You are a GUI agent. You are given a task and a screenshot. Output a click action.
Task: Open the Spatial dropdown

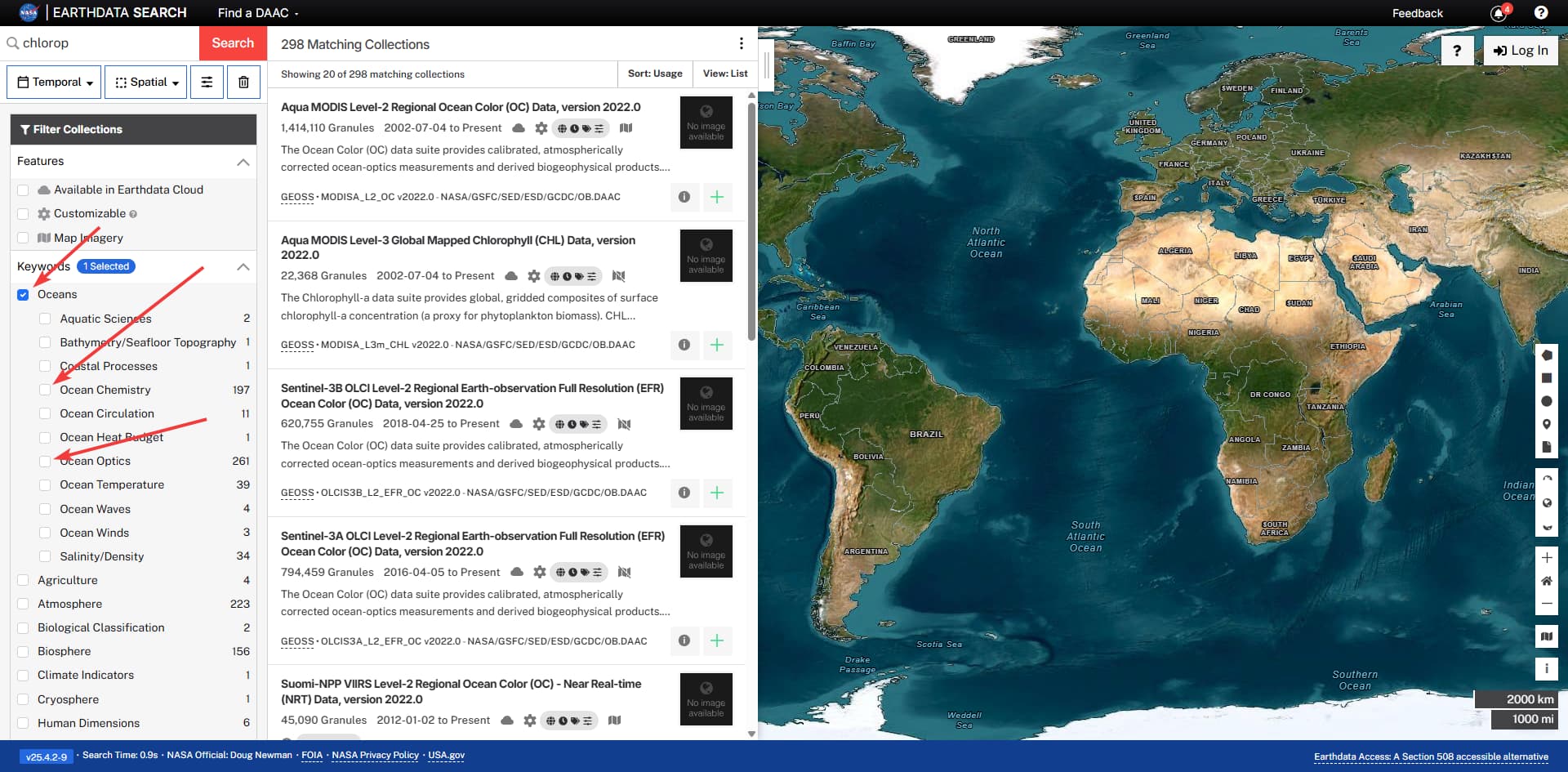pos(146,83)
